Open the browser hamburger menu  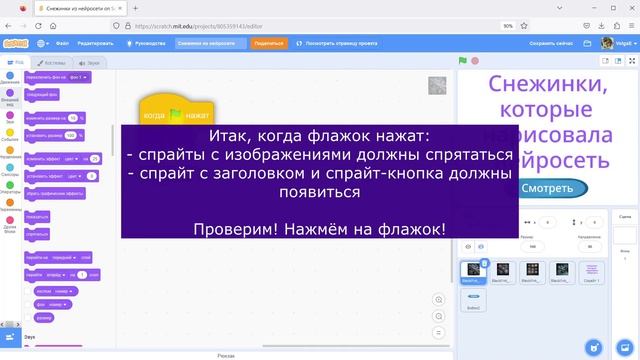click(631, 26)
